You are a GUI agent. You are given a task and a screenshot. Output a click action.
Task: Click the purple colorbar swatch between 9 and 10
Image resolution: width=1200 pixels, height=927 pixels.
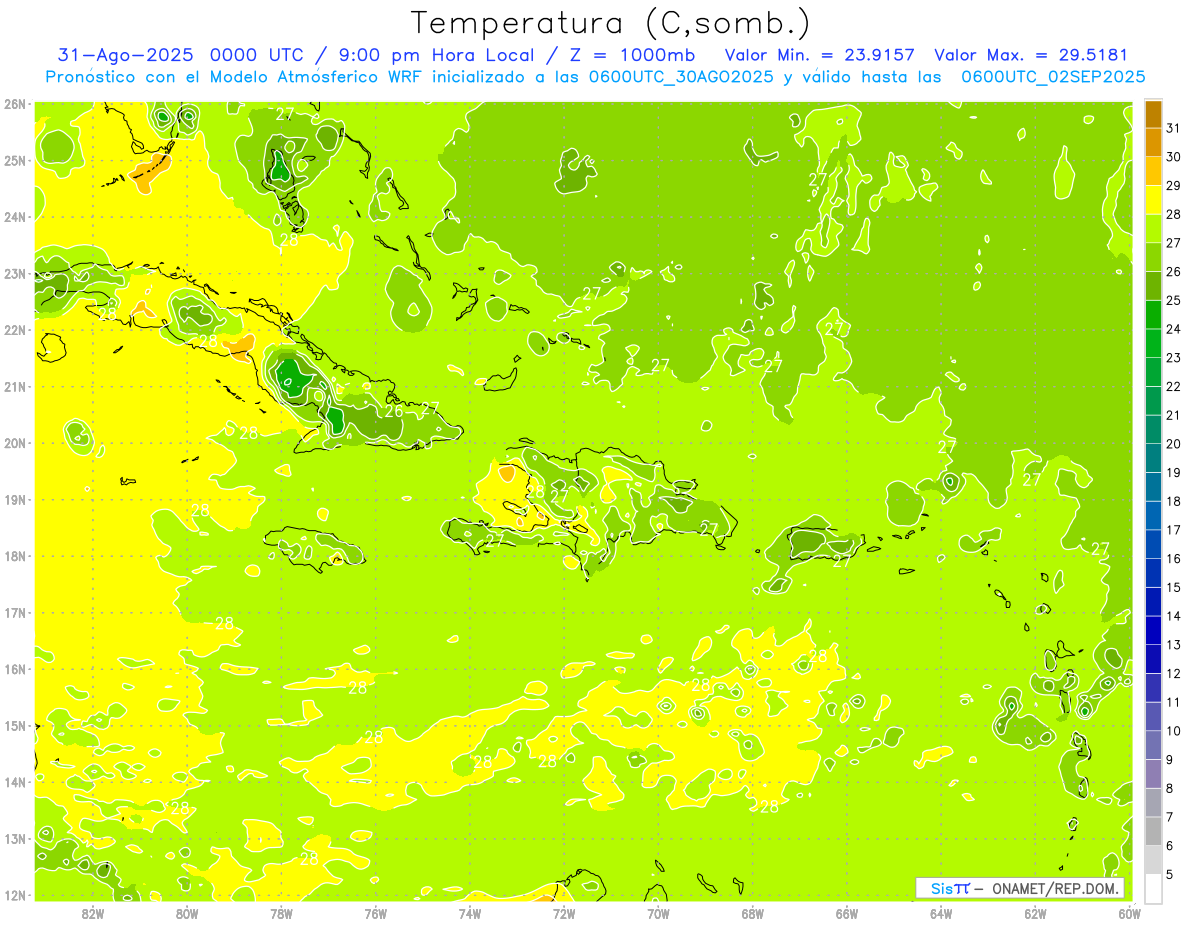[1153, 746]
